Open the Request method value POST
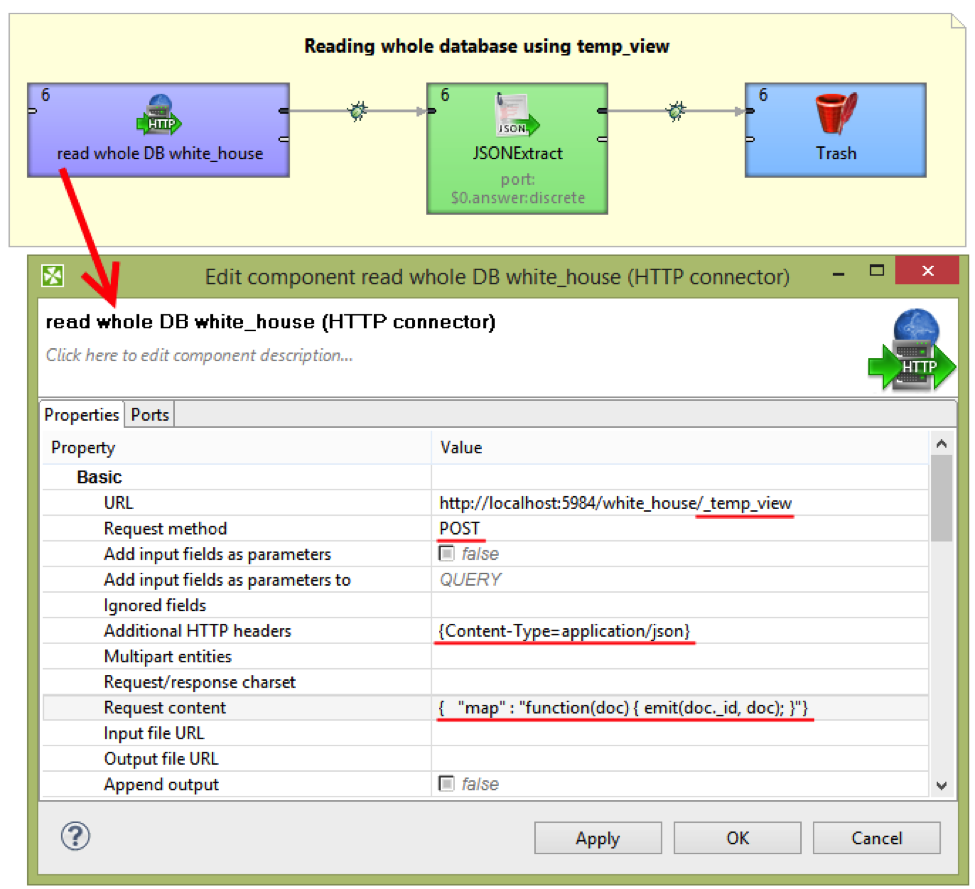Image resolution: width=975 pixels, height=889 pixels. [x=460, y=529]
